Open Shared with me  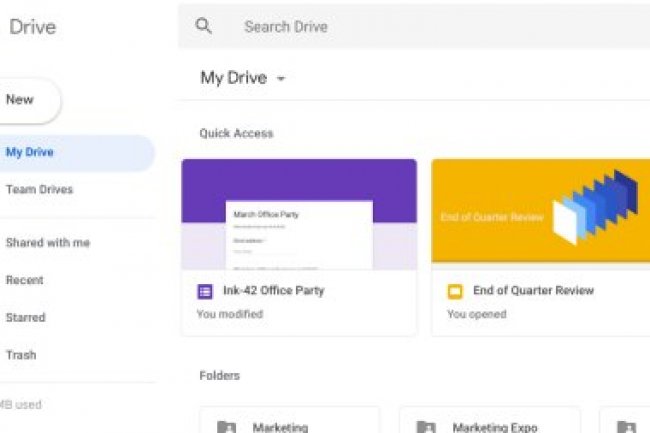click(48, 242)
